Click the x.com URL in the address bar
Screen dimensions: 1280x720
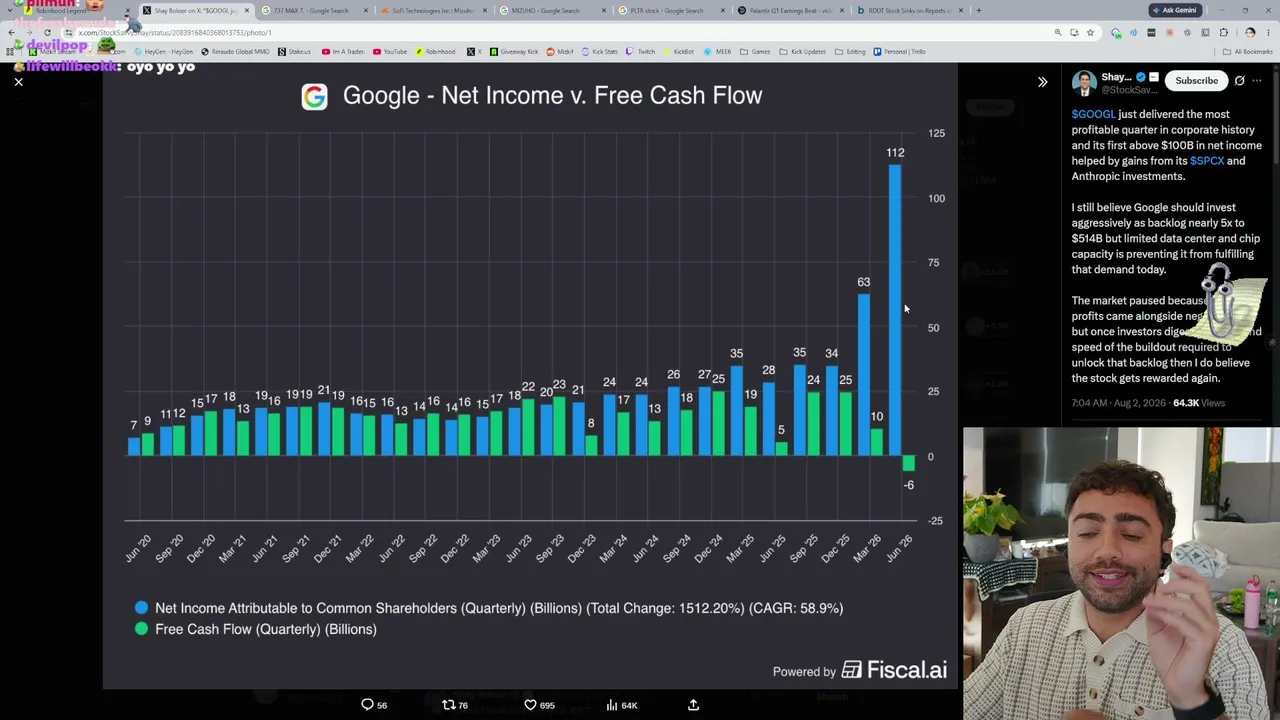174,32
